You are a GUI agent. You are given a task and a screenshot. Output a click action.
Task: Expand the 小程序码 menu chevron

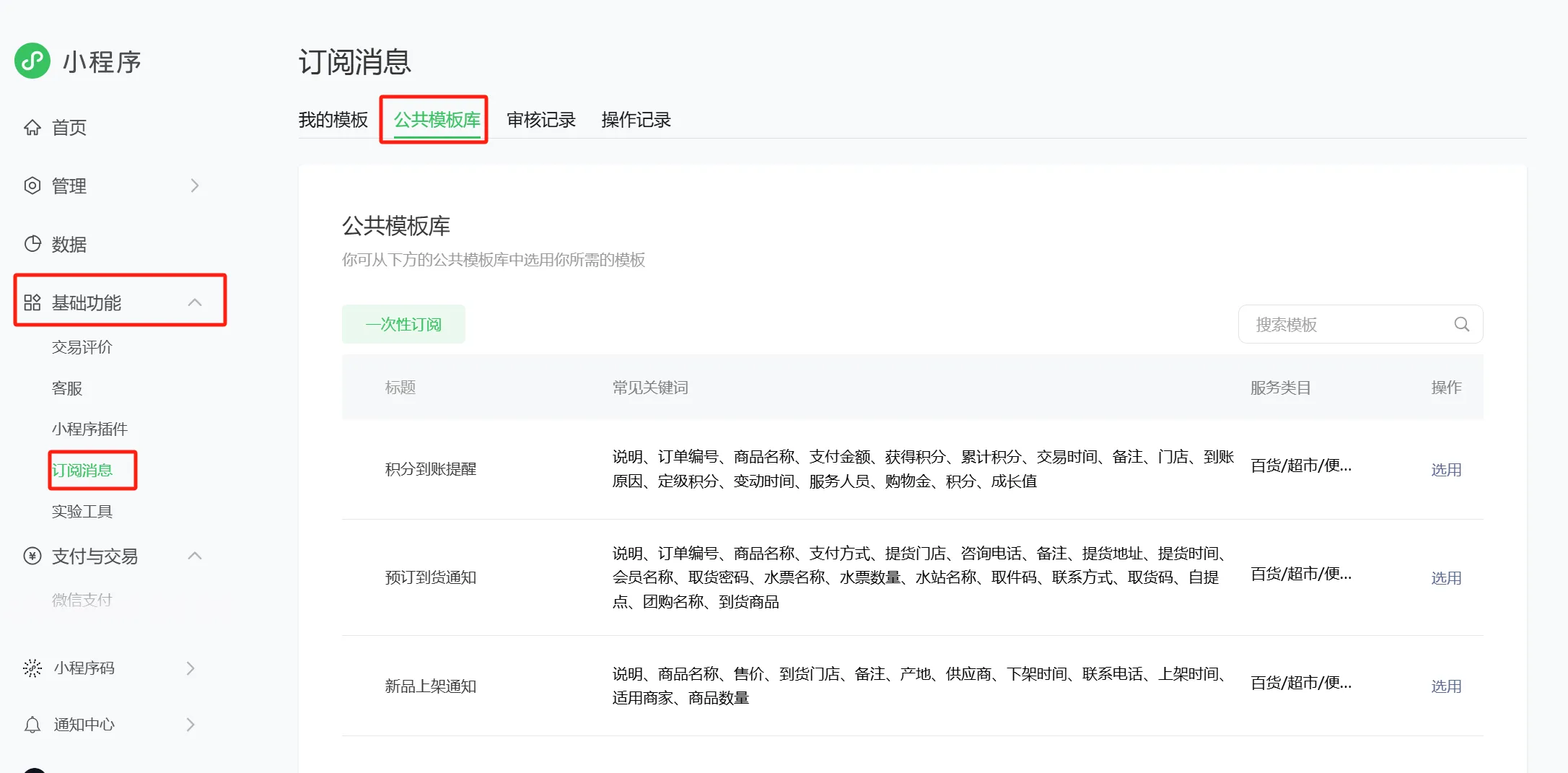(190, 668)
